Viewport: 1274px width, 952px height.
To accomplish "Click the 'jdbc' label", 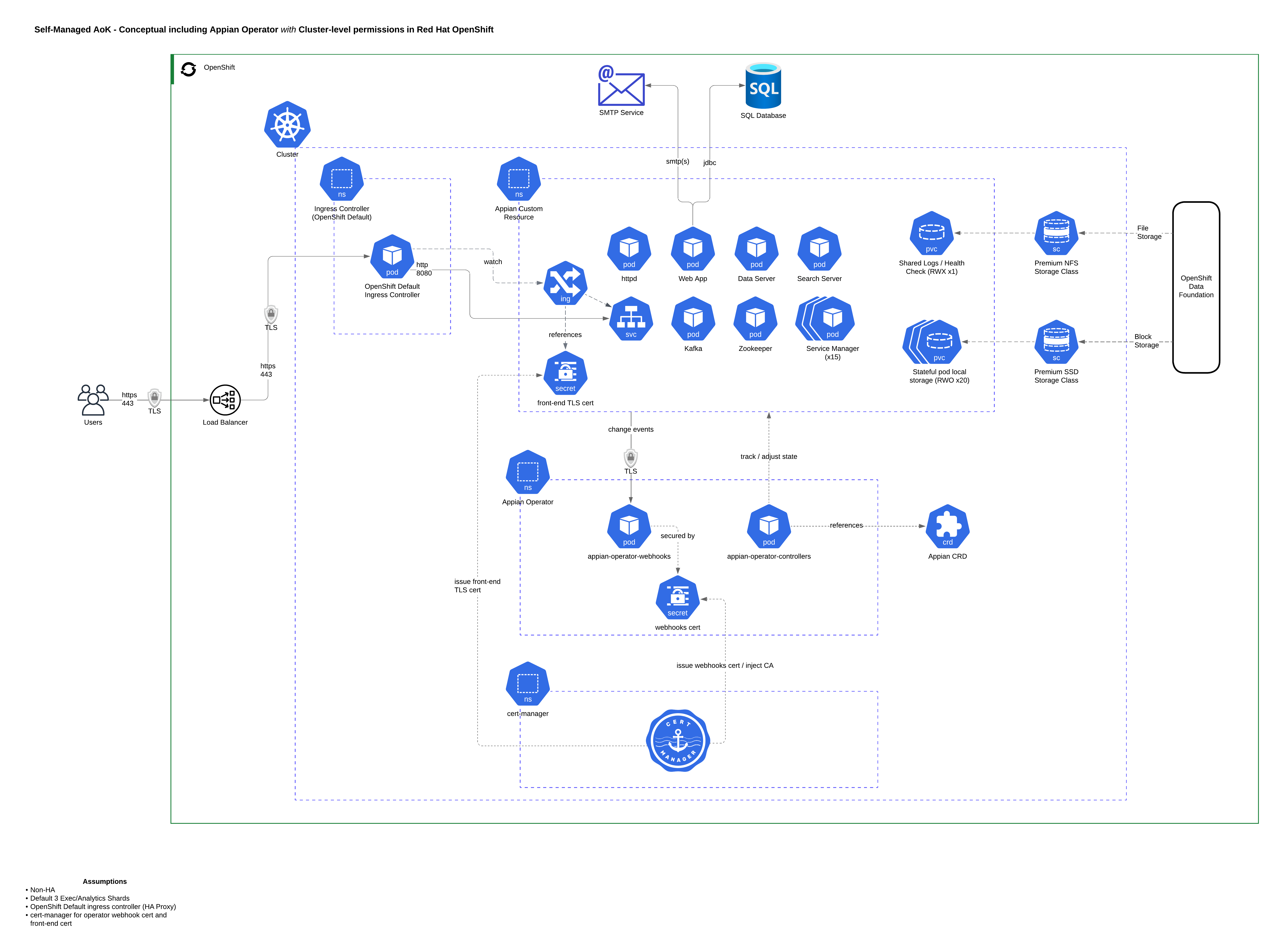I will (x=710, y=163).
